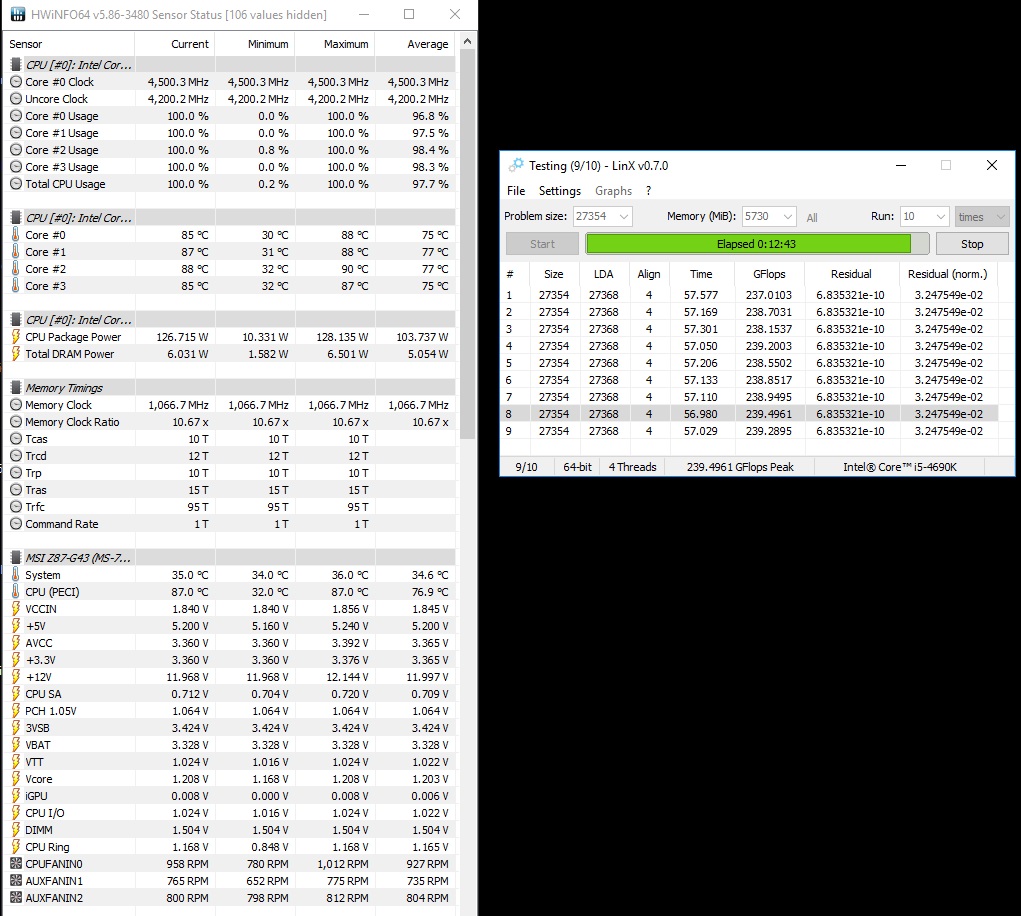The width and height of the screenshot is (1021, 916).
Task: Click icon beside Tcas timing
Action: [16, 439]
